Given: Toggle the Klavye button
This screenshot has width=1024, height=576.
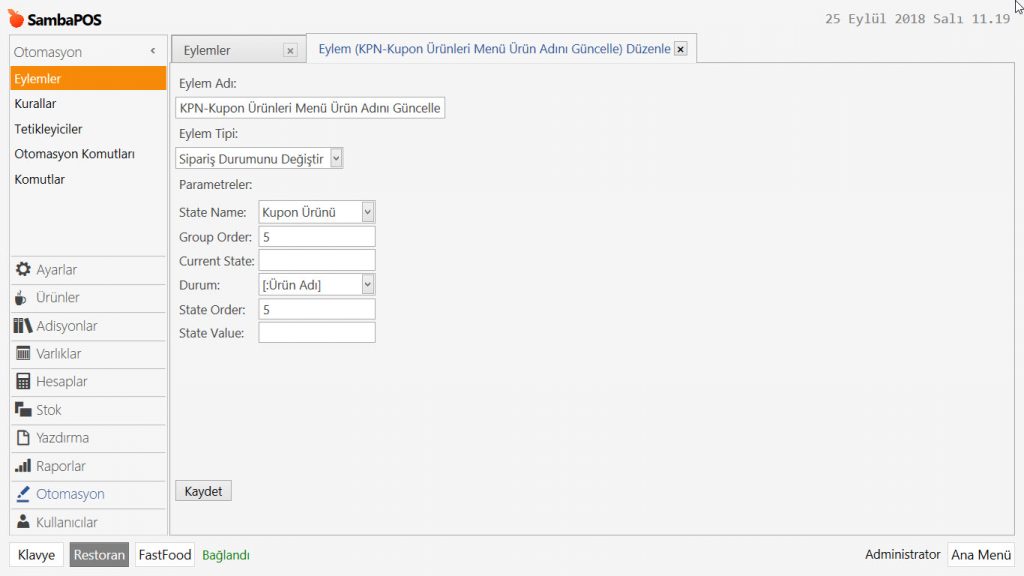Looking at the screenshot, I should coord(37,555).
